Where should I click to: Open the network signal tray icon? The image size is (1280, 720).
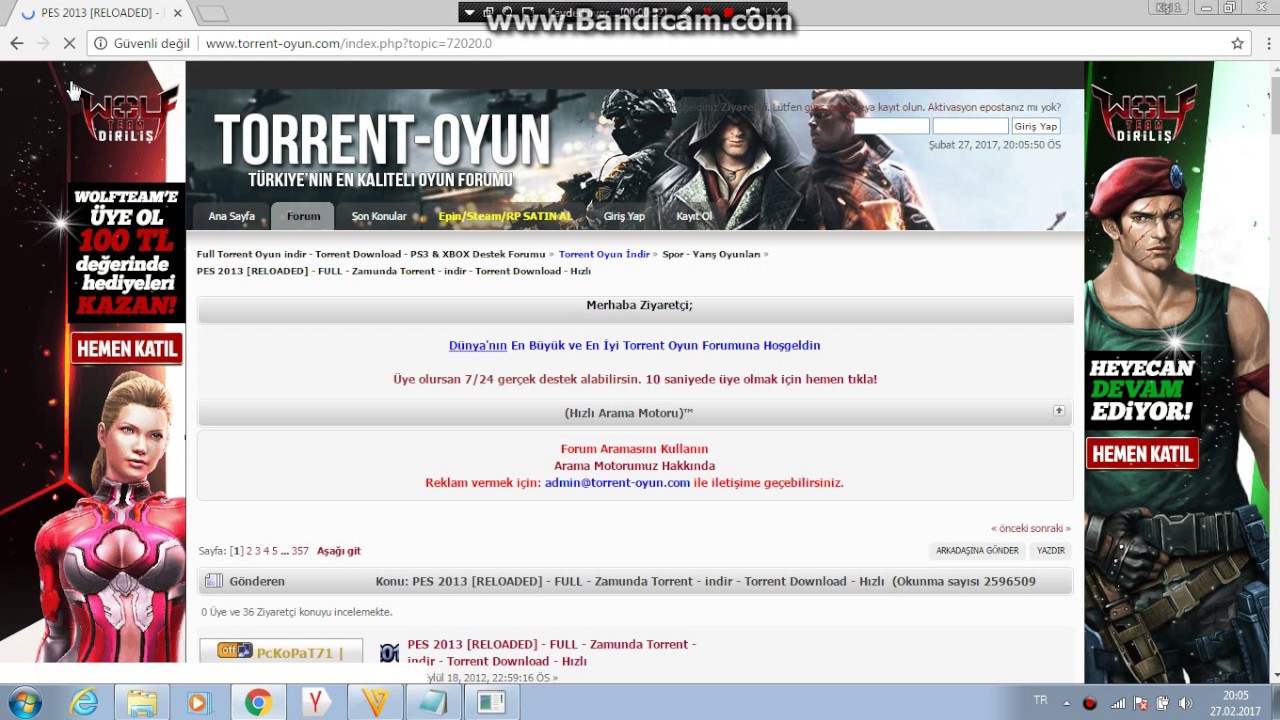pos(1118,703)
